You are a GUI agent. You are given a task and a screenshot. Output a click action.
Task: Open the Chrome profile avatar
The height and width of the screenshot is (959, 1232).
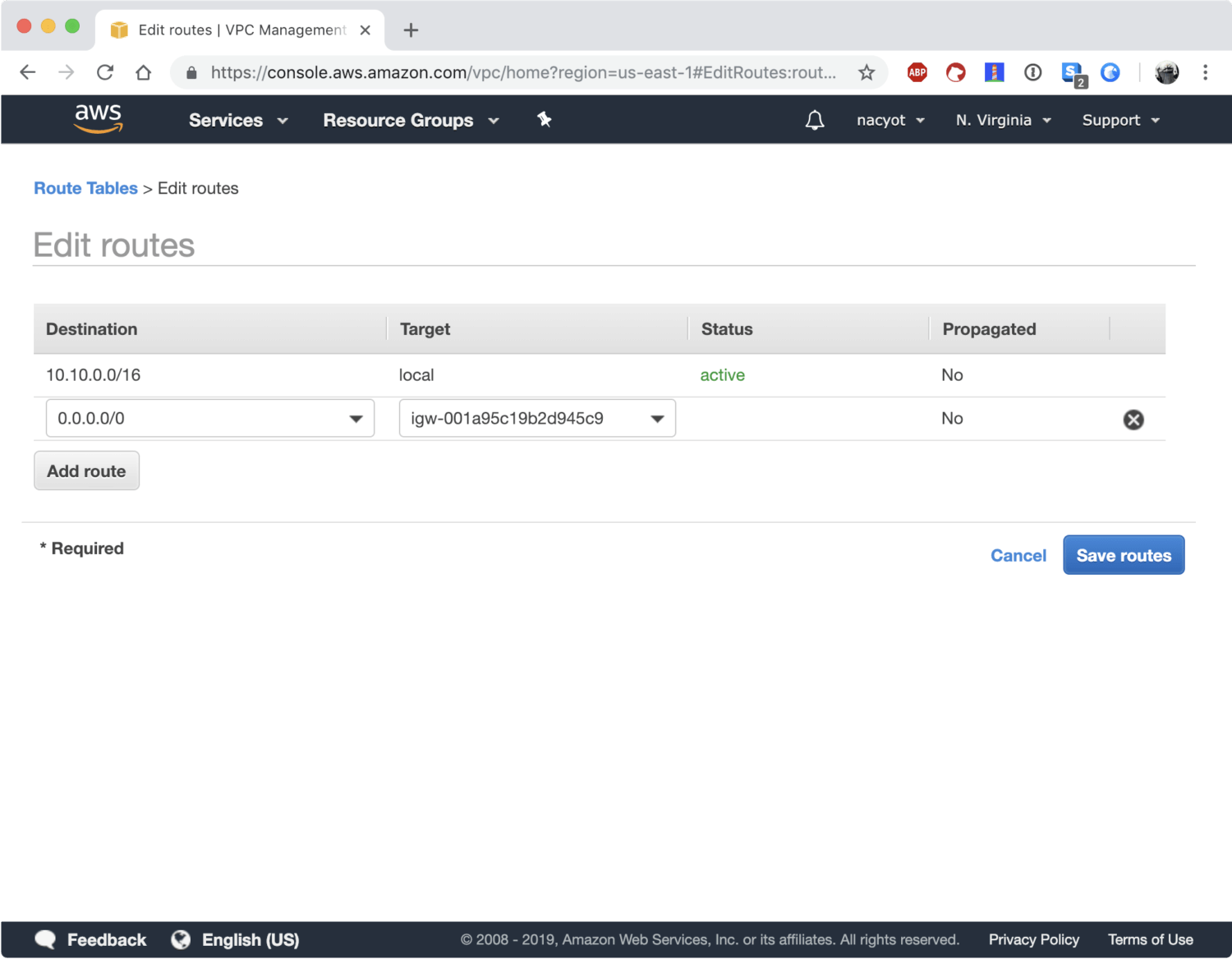coord(1166,72)
